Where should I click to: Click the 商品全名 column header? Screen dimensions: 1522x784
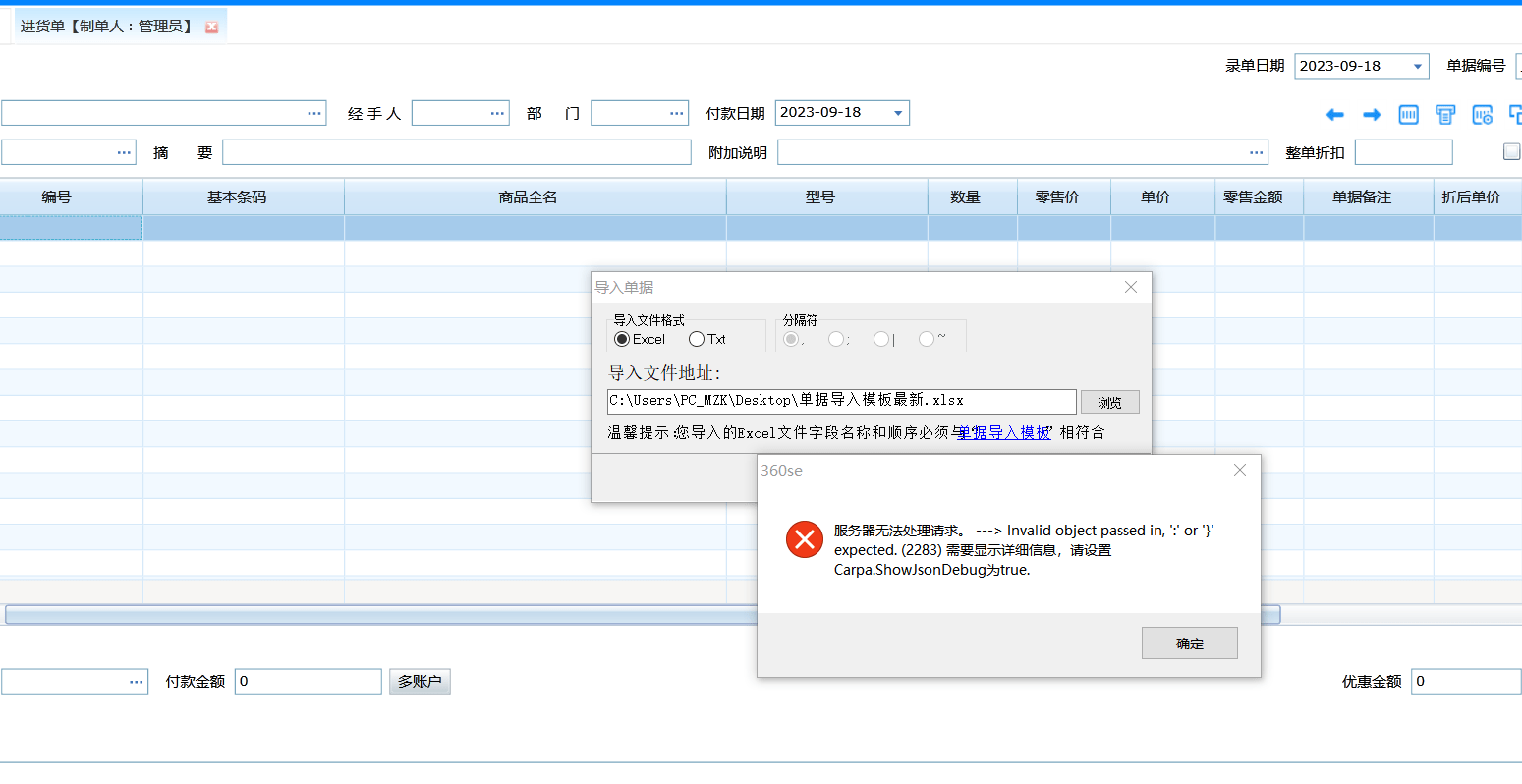pos(536,196)
